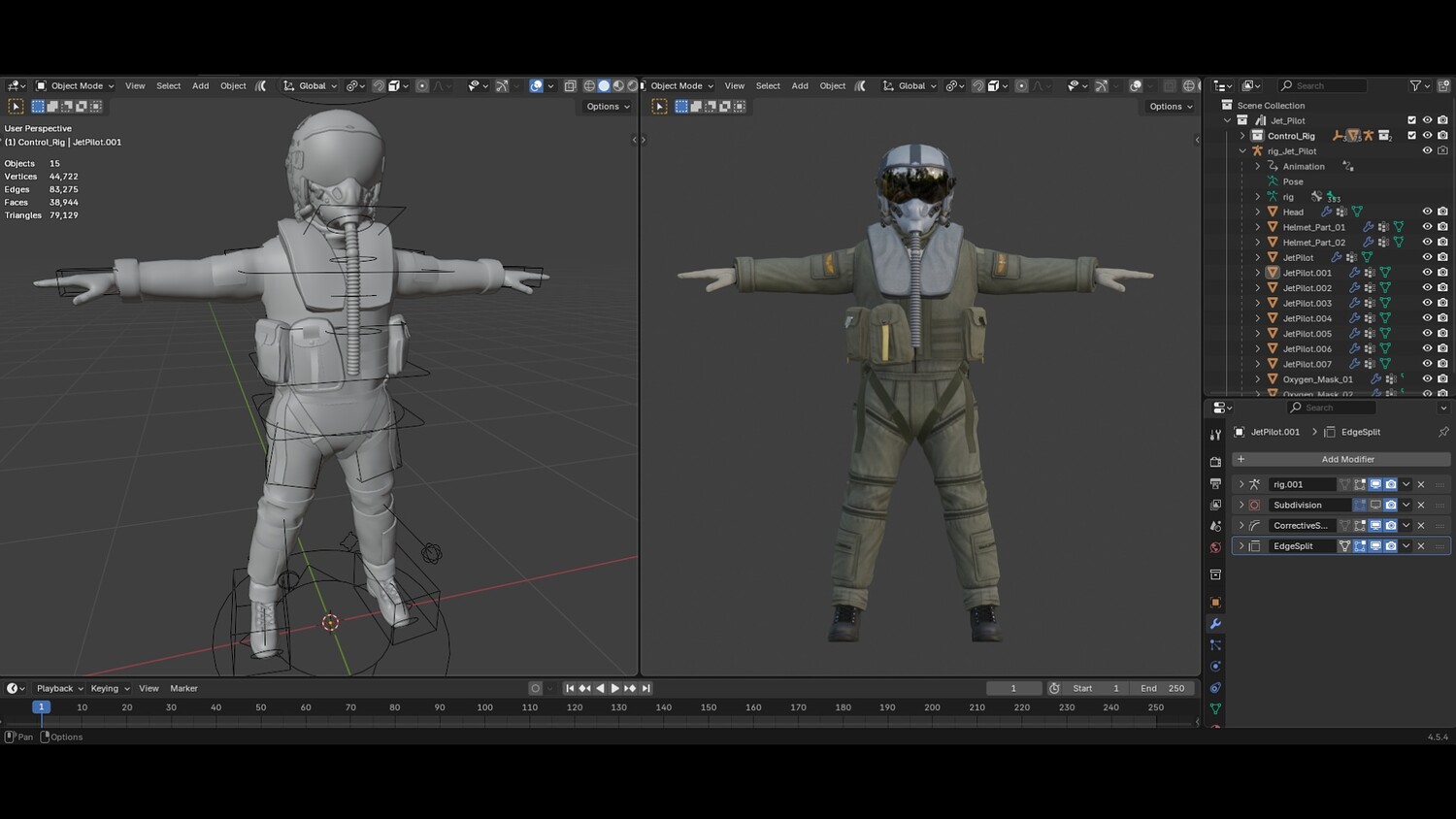Image resolution: width=1456 pixels, height=819 pixels.
Task: Toggle X-ray in the left viewport
Action: point(570,85)
